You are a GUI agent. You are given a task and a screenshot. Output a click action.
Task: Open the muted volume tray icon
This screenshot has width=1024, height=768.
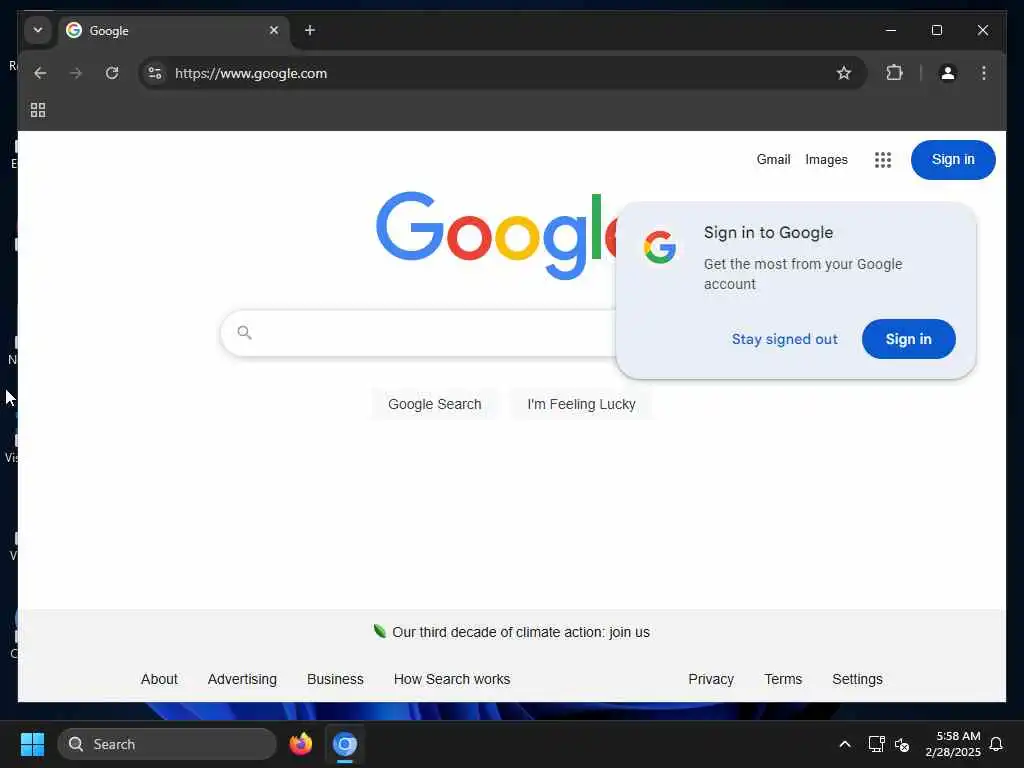point(902,744)
